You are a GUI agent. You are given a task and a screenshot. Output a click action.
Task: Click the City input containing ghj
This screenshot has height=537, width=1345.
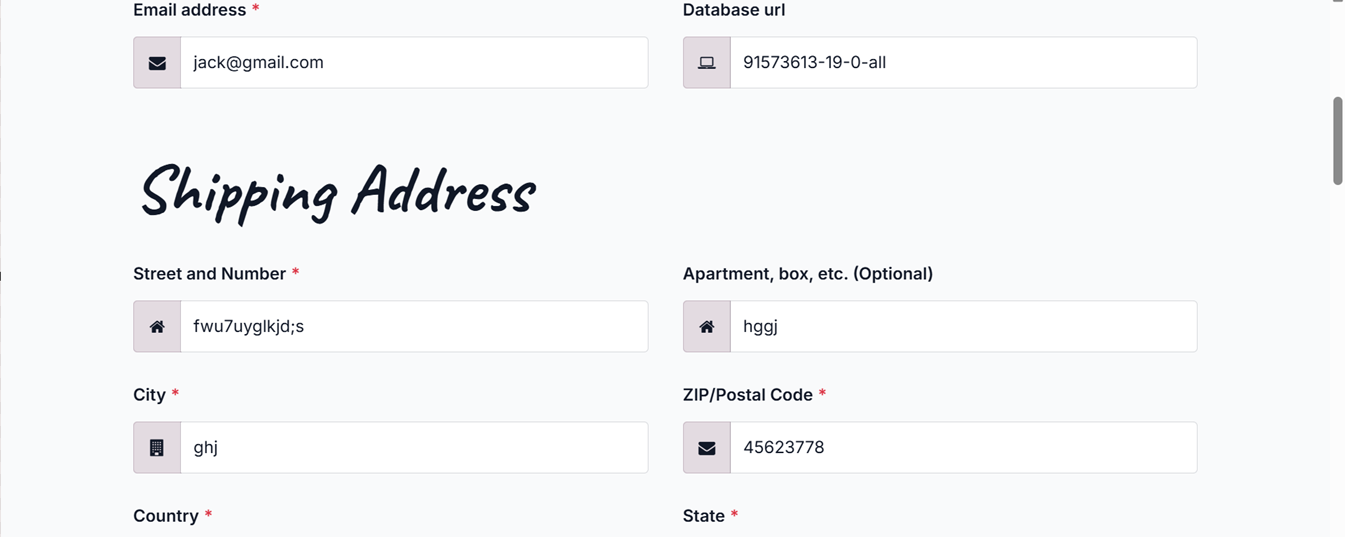(x=413, y=448)
